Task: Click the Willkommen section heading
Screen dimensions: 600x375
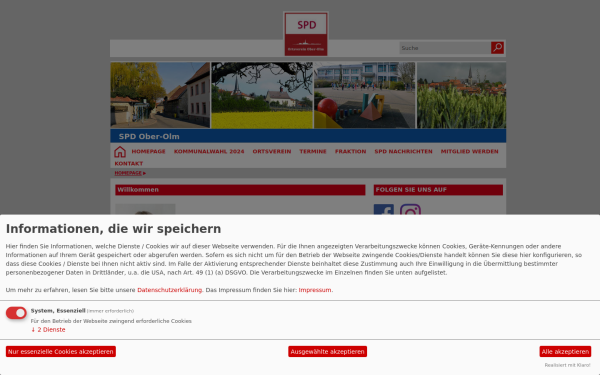Action: 240,190
